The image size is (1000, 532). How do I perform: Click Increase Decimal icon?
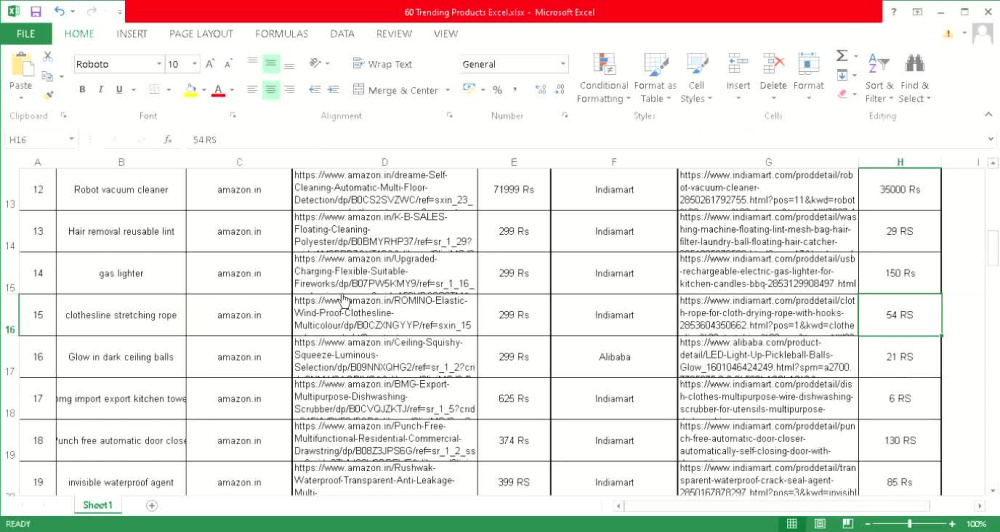point(541,90)
